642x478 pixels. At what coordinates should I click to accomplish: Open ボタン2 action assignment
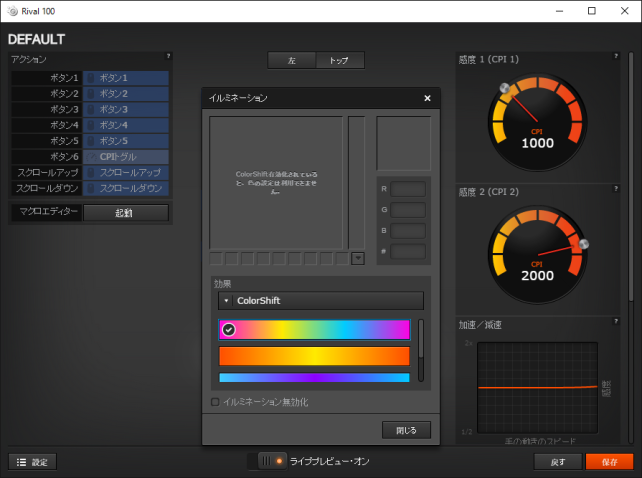click(x=126, y=94)
